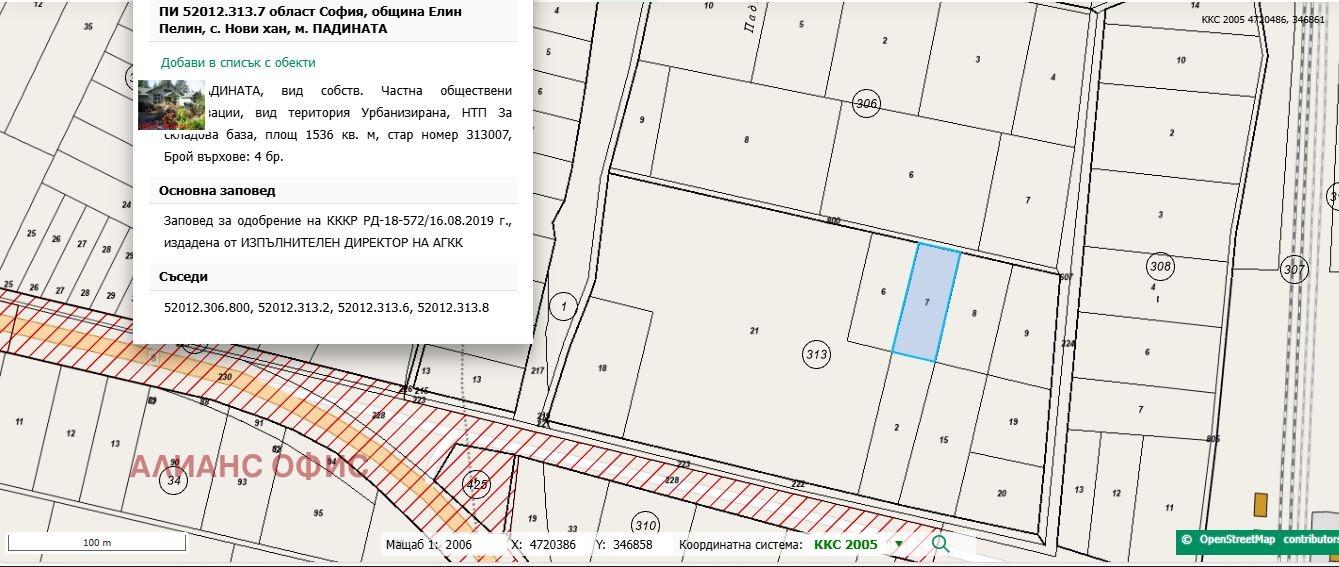Click the circled block marker 308
1339x567 pixels.
pyautogui.click(x=1160, y=267)
